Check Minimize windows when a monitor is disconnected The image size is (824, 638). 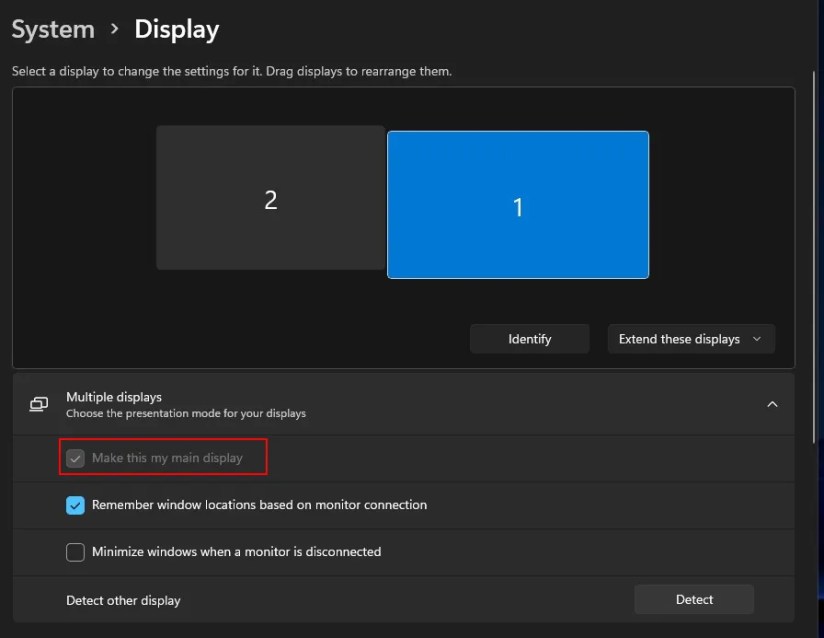click(75, 552)
